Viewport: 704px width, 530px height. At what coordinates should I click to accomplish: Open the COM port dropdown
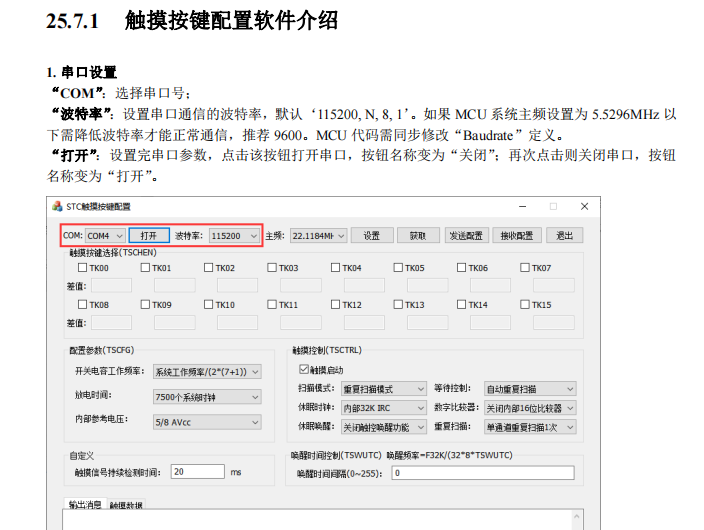tap(105, 236)
